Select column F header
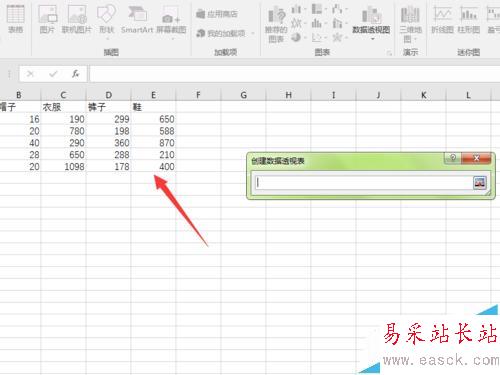Screen dimensions: 500x375 coord(198,95)
